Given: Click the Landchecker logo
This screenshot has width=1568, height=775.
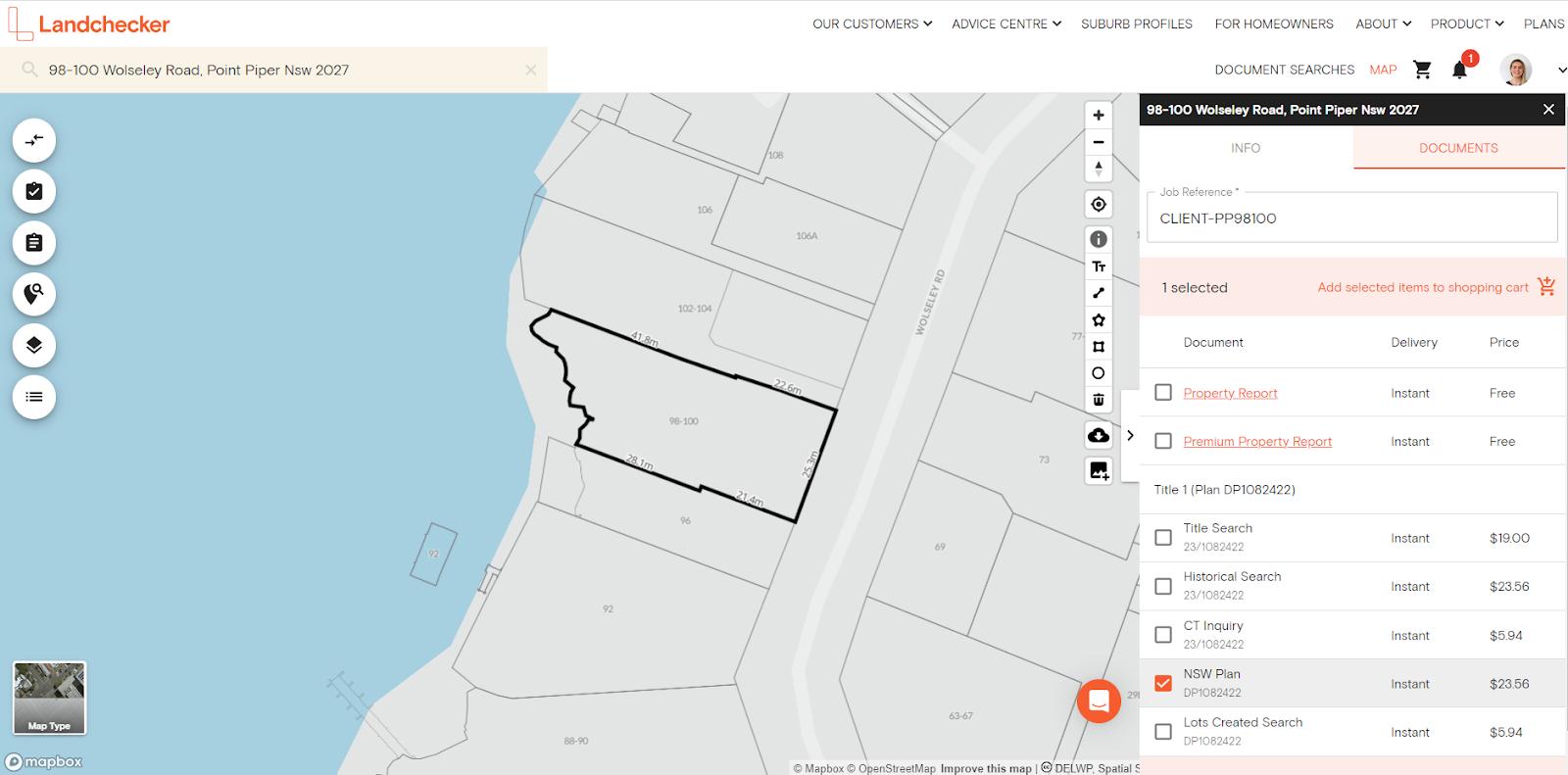Looking at the screenshot, I should pos(89,24).
